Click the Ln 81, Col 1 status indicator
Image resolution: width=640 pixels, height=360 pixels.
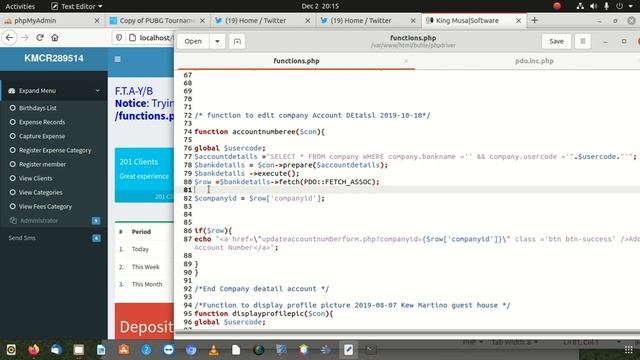point(582,342)
